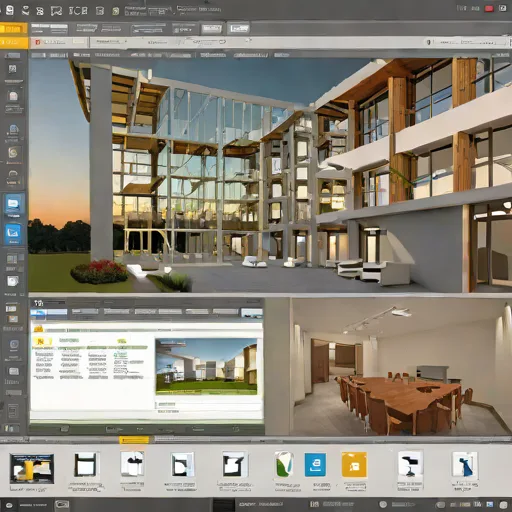
Task: Select the blue square library item
Action: [x=315, y=465]
